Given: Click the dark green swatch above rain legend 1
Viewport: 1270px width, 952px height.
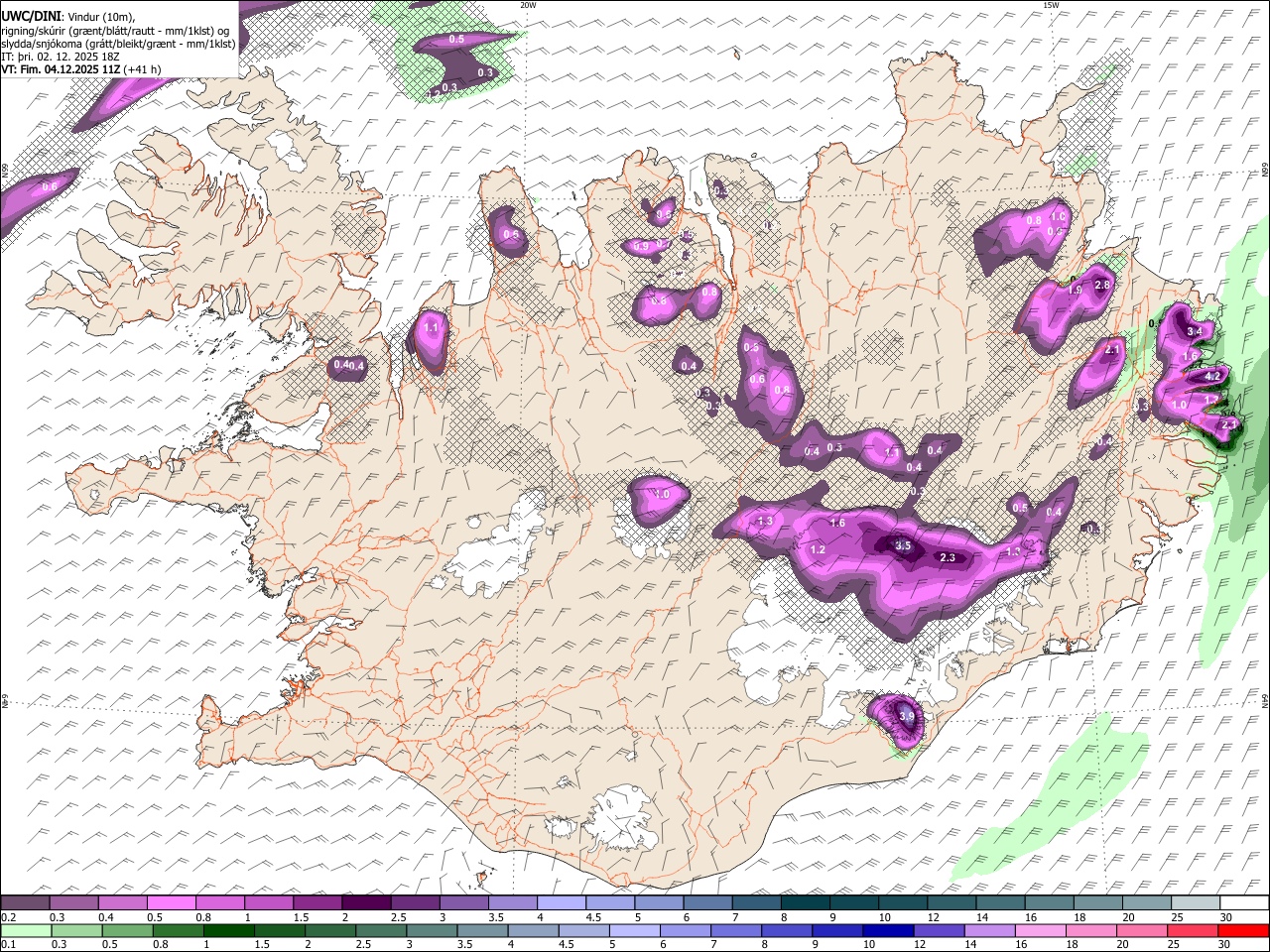Looking at the screenshot, I should [228, 931].
